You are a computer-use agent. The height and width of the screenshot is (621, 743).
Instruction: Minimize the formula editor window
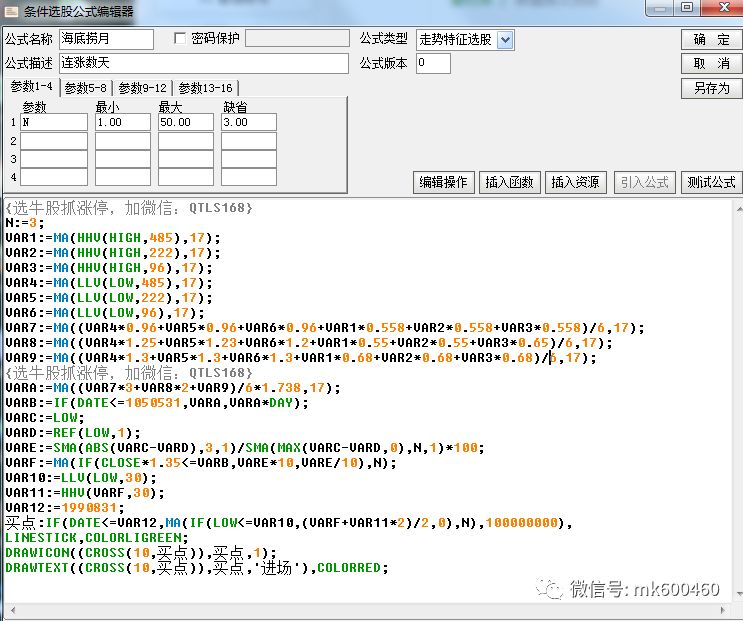658,8
